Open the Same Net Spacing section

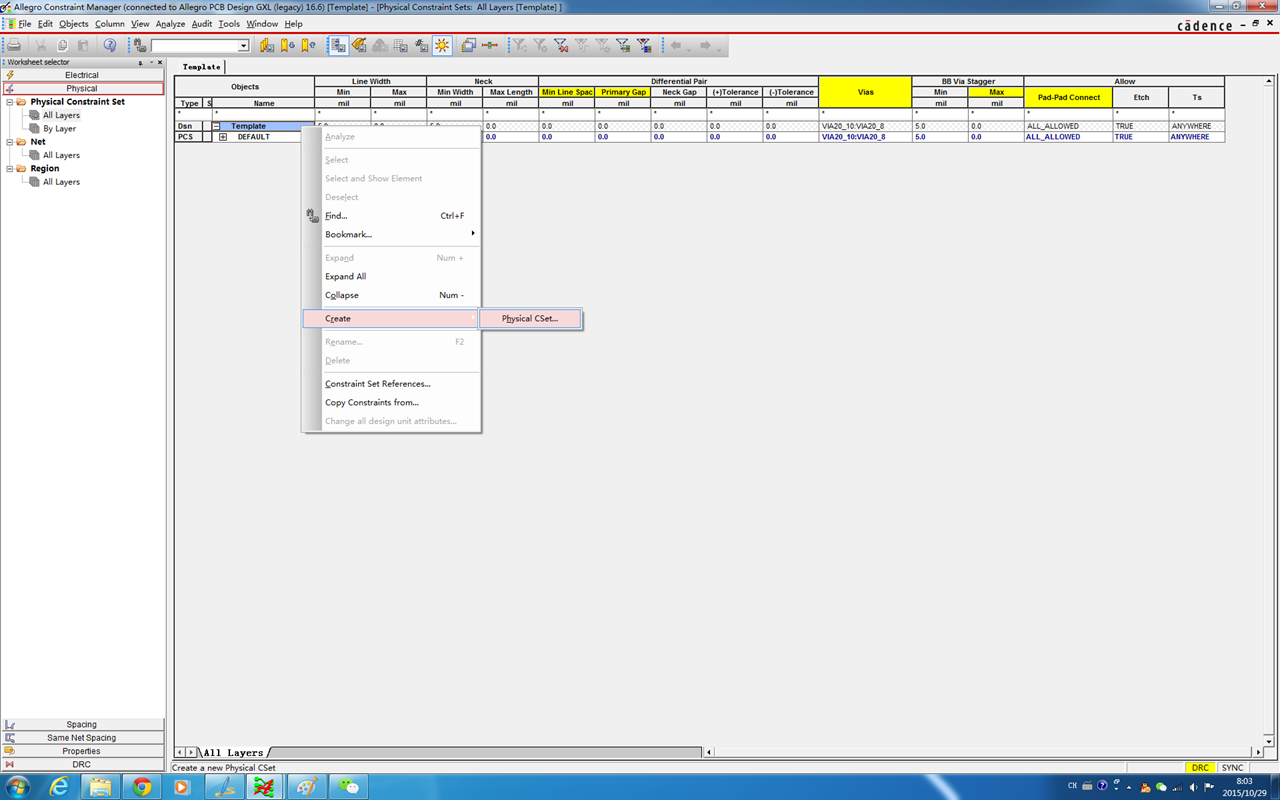tap(83, 738)
